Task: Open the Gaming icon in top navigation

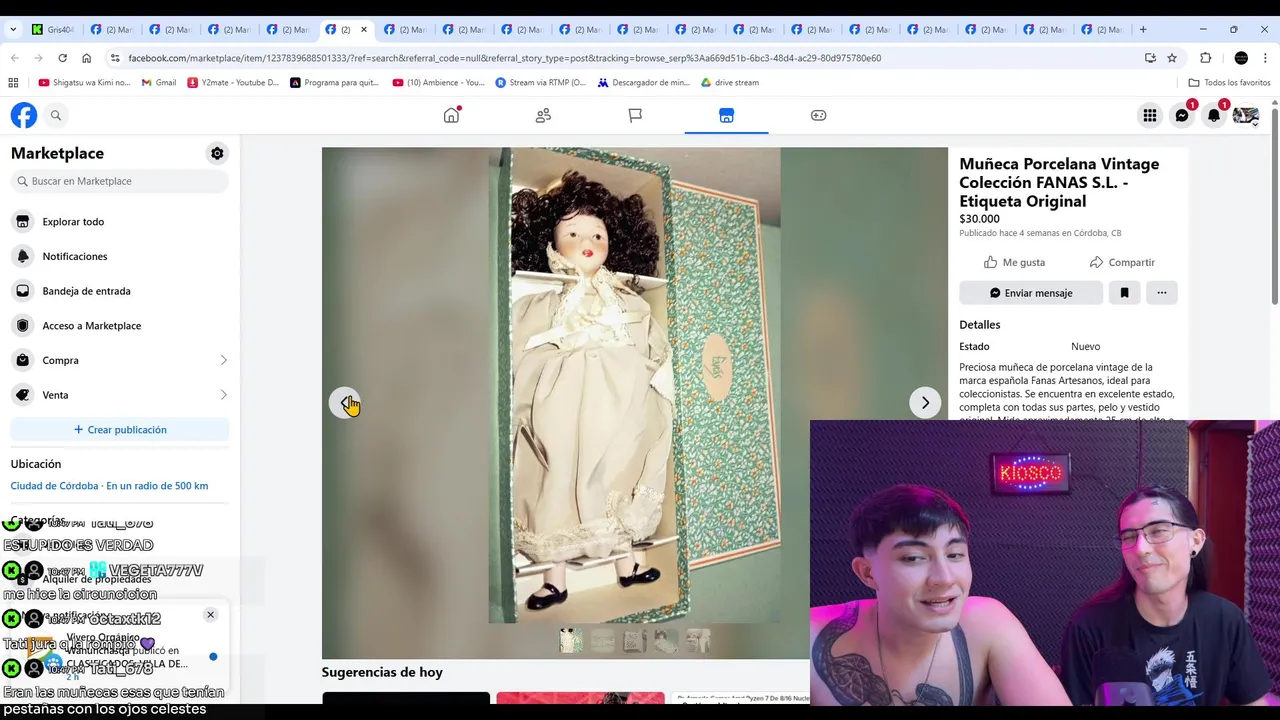Action: [818, 115]
